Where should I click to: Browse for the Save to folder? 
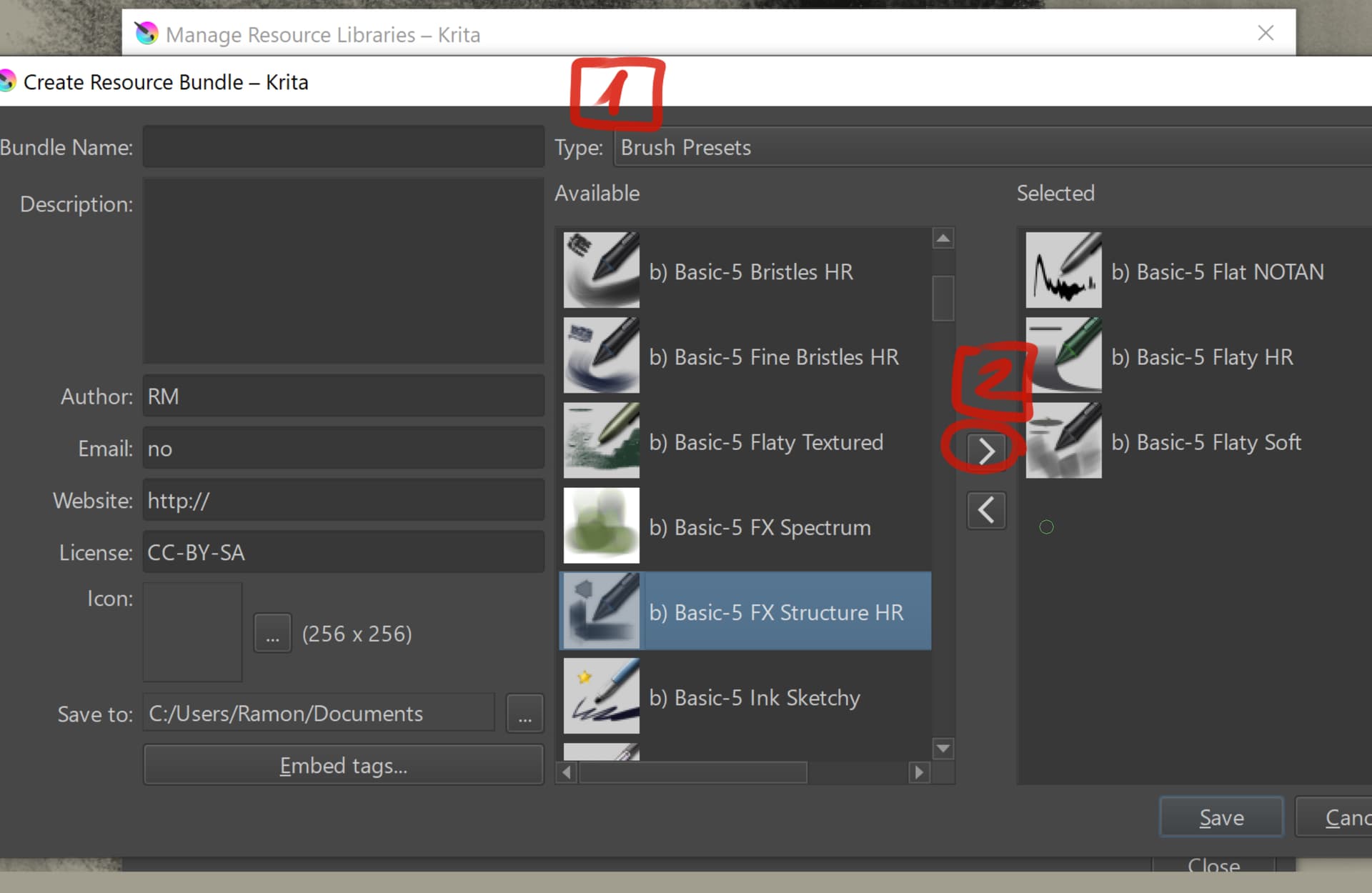pos(525,714)
